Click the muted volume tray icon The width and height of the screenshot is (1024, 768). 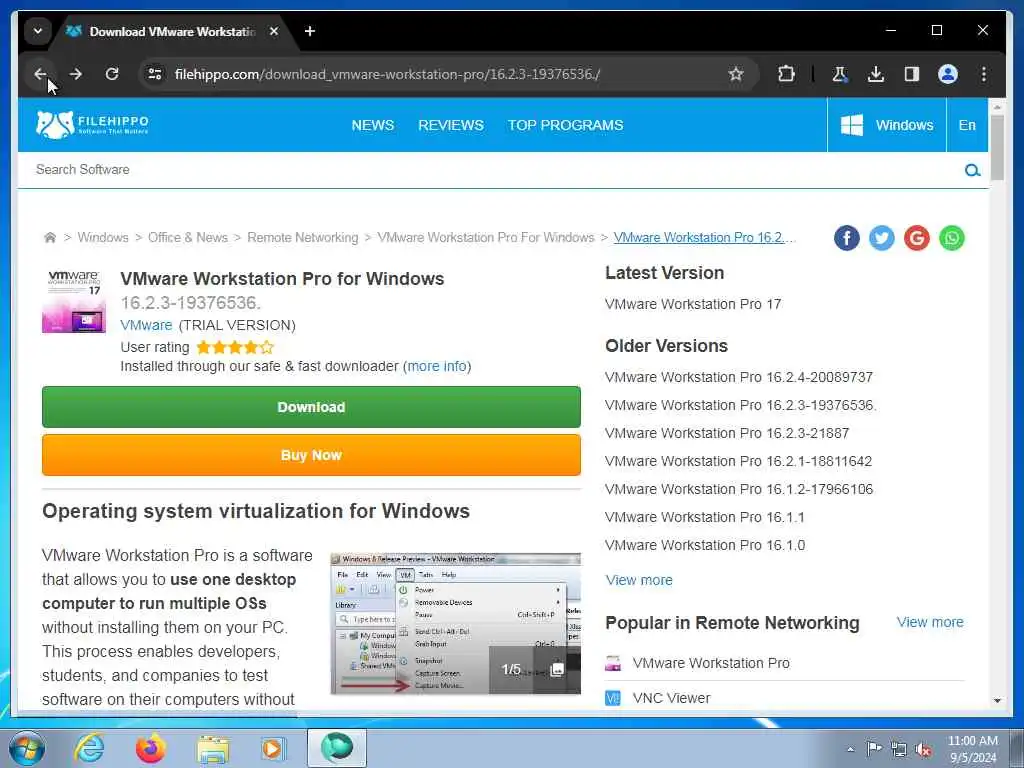coord(923,749)
